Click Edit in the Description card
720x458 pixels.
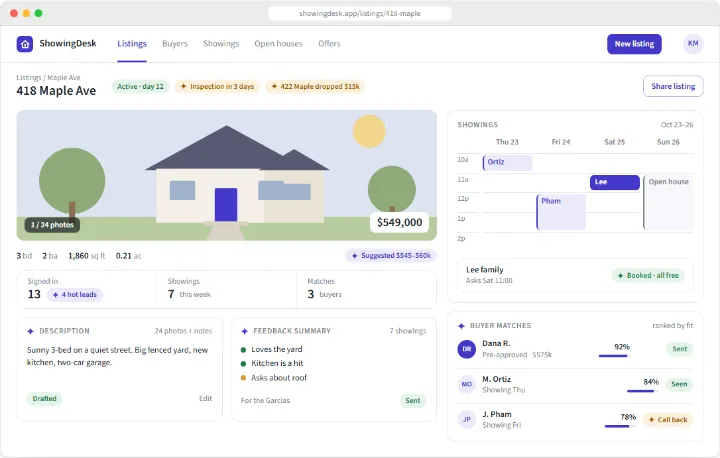click(x=206, y=398)
